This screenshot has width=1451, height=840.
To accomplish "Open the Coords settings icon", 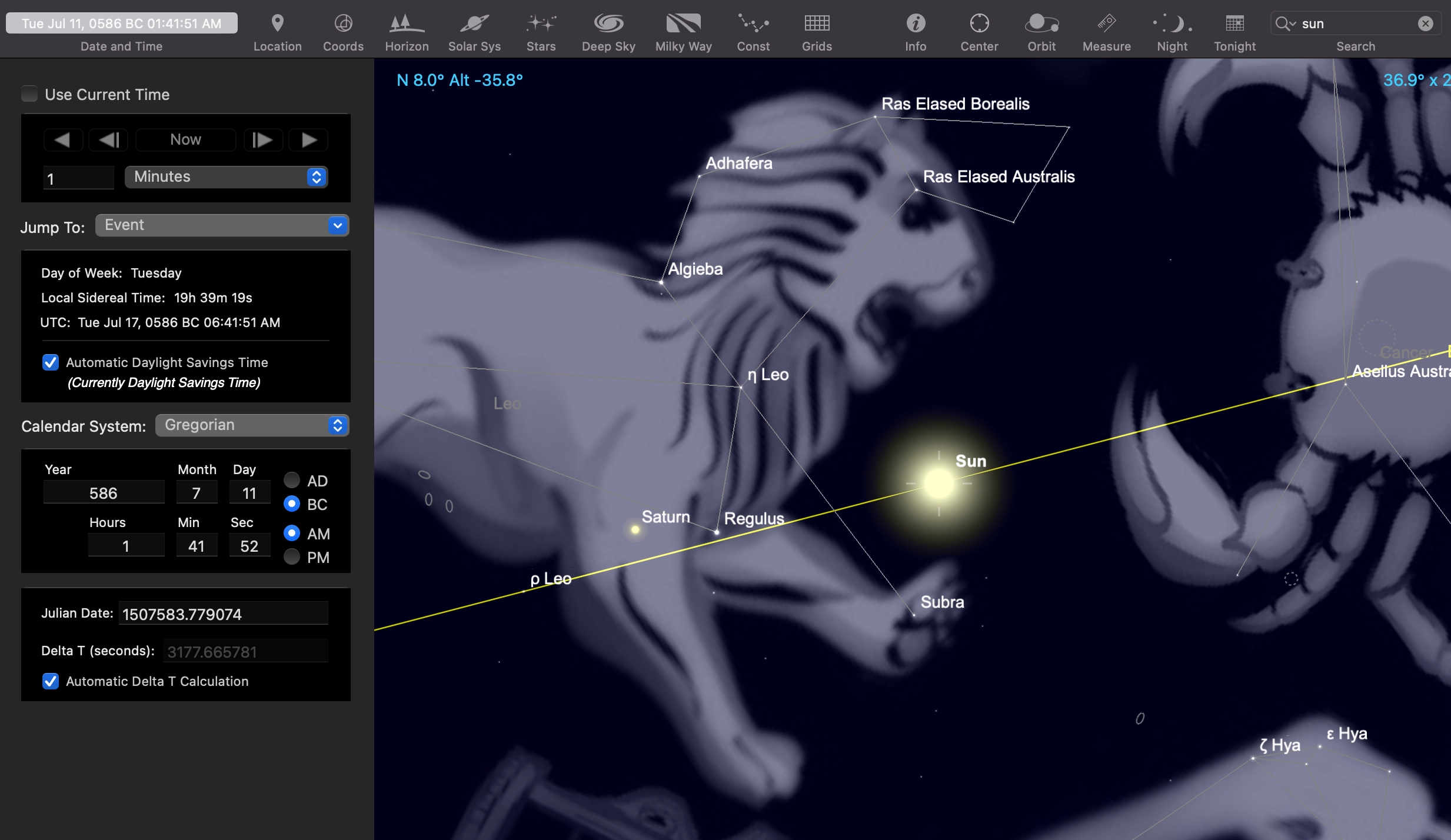I will click(x=343, y=24).
